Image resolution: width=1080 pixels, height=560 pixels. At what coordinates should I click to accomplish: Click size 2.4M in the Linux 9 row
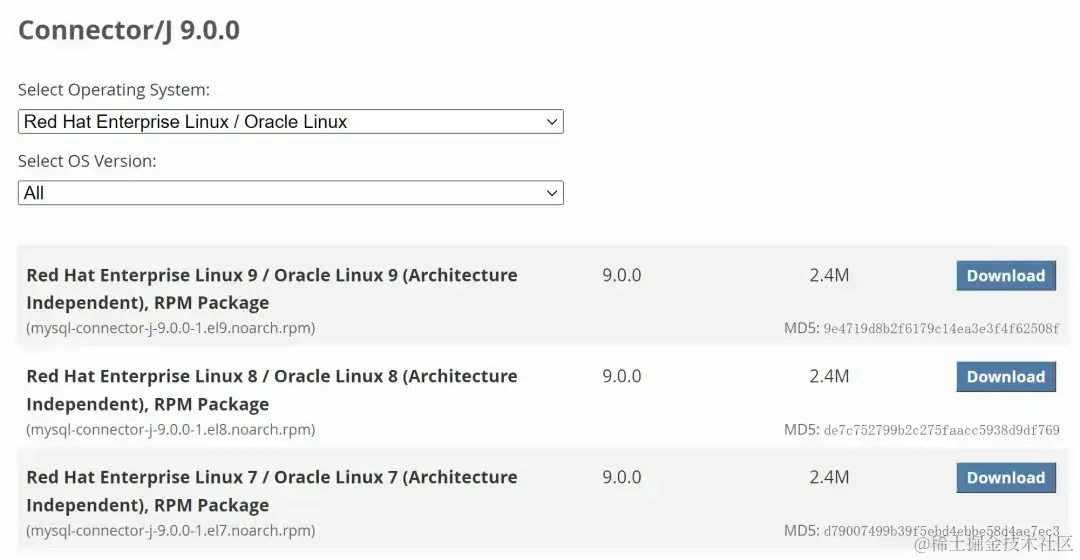pos(829,276)
